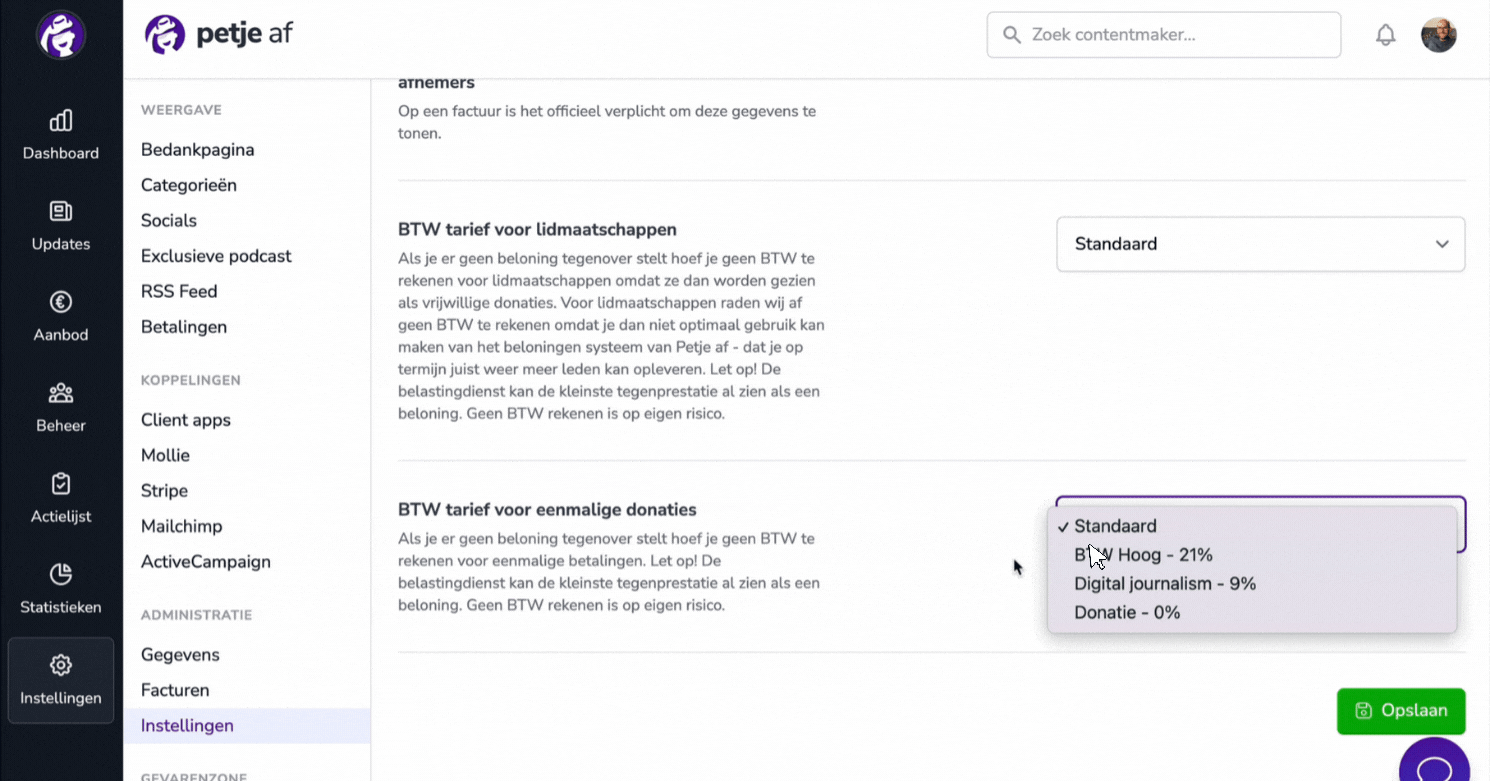Screen dimensions: 1490x782
Task: Click the notification bell icon
Action: tap(1385, 35)
